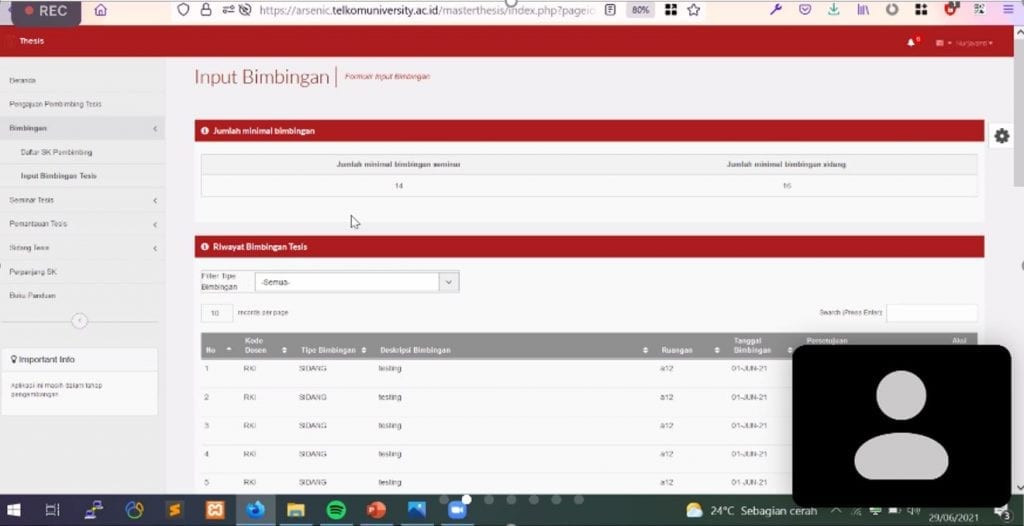Open the Filter Tipe Bimbingan dropdown
1024x526 pixels.
pos(356,282)
